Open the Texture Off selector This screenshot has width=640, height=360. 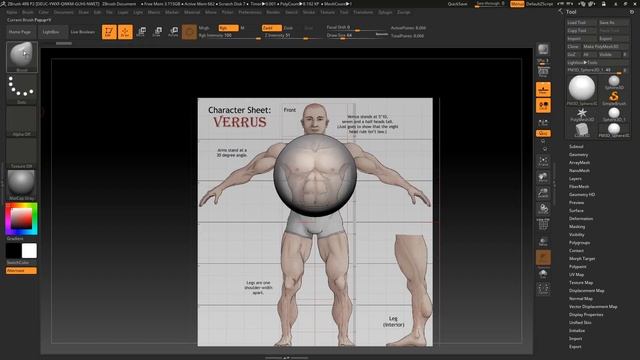pos(22,153)
